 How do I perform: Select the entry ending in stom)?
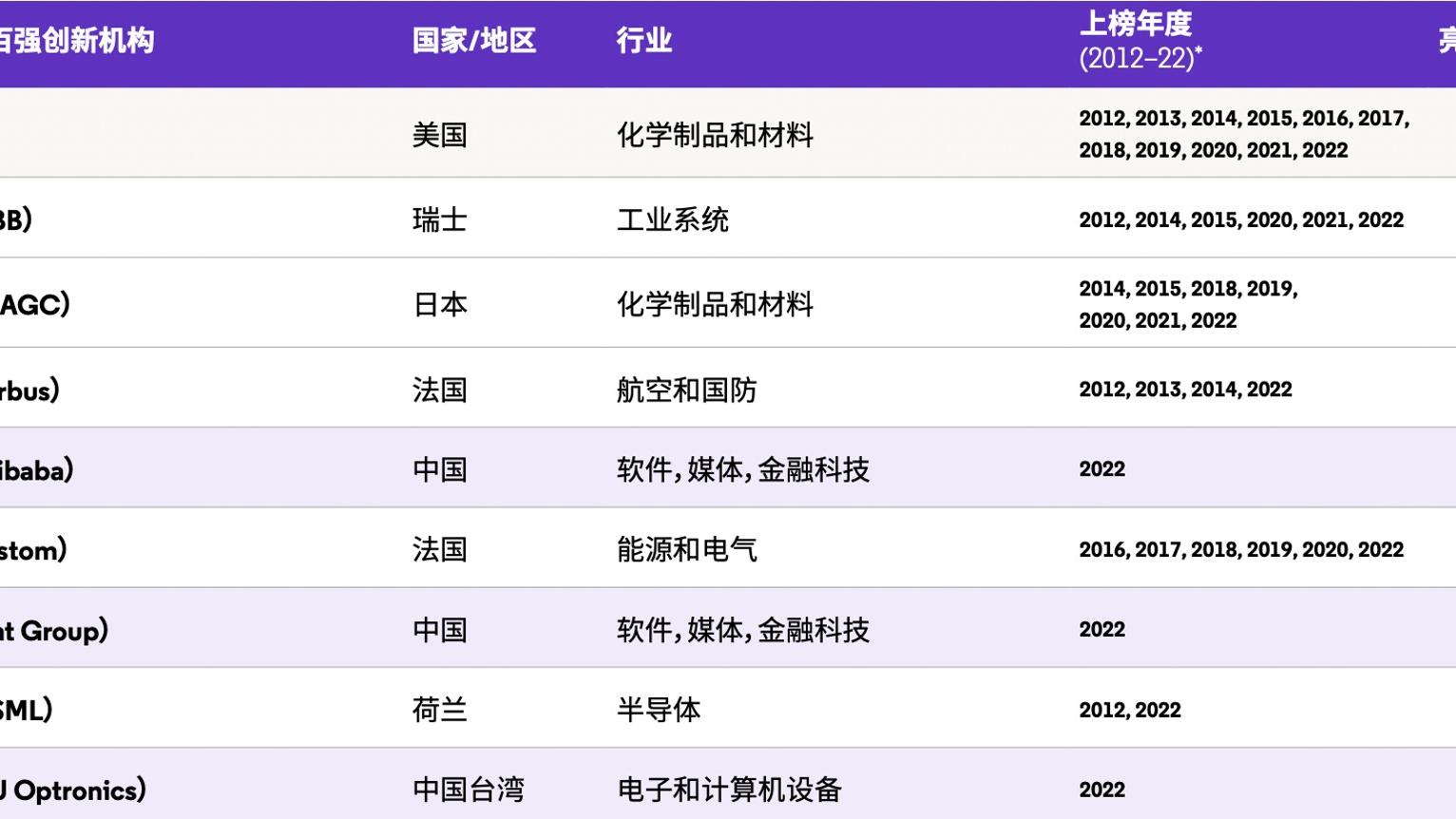[33, 549]
